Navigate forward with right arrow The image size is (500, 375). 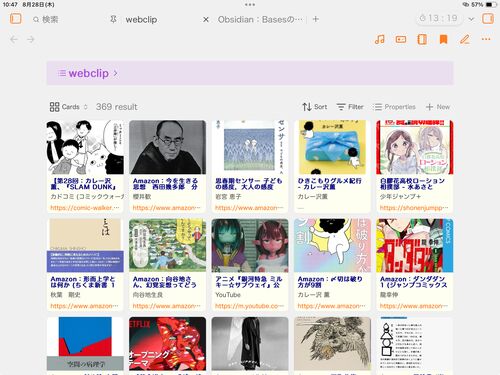[x=31, y=39]
